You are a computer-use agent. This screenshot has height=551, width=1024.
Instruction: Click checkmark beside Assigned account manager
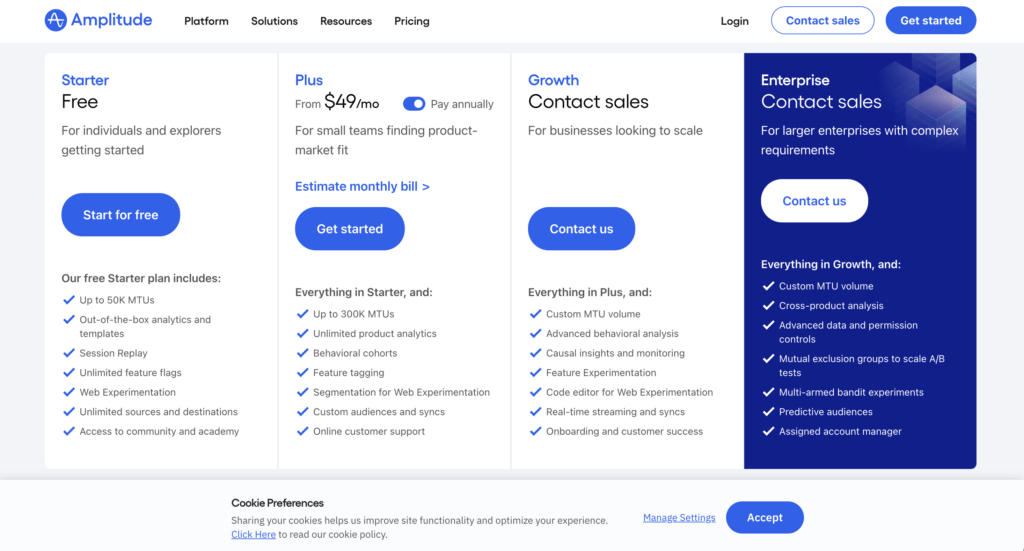tap(769, 431)
